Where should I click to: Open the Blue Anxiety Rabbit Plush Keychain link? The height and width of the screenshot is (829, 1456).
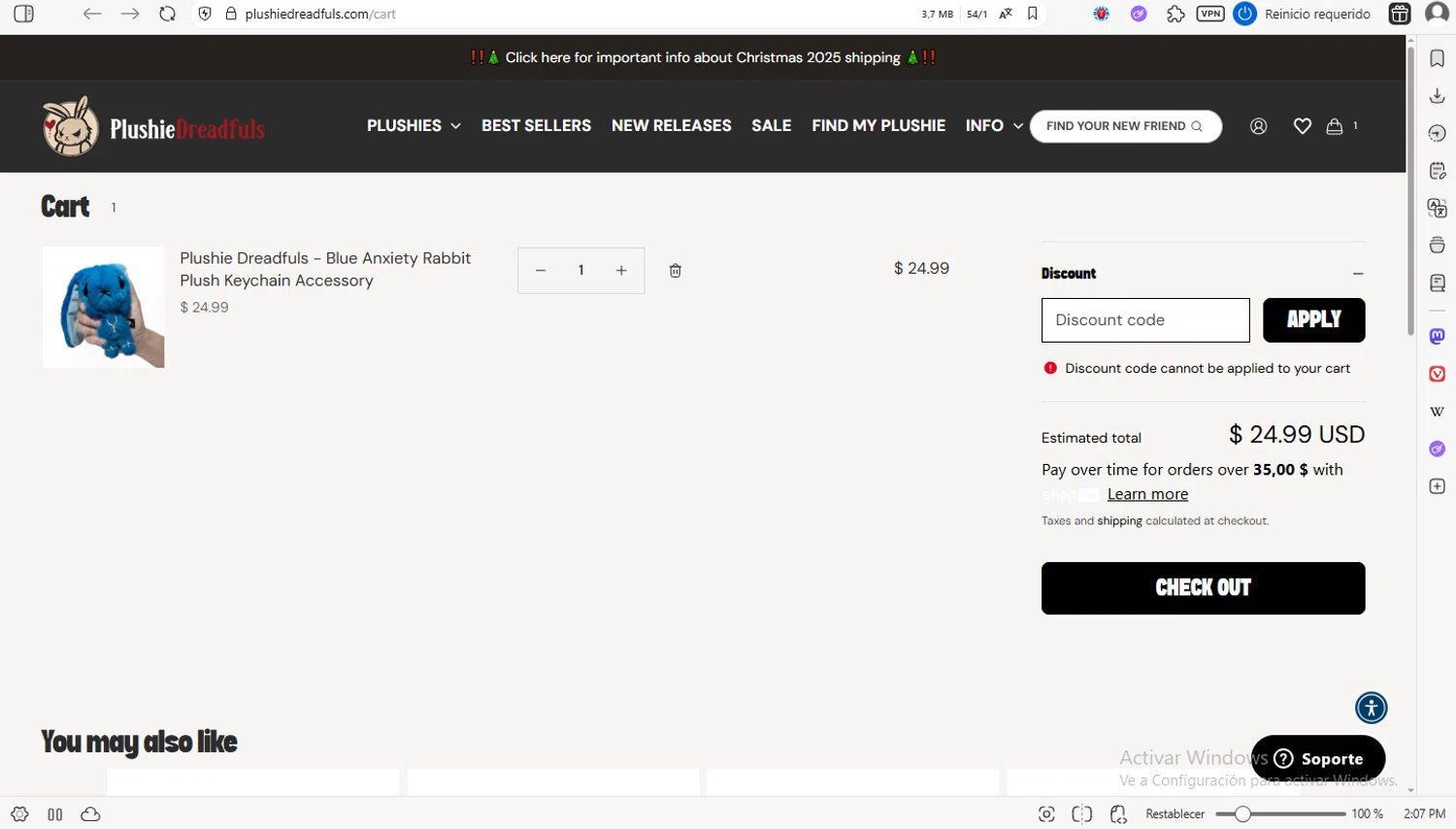coord(325,269)
